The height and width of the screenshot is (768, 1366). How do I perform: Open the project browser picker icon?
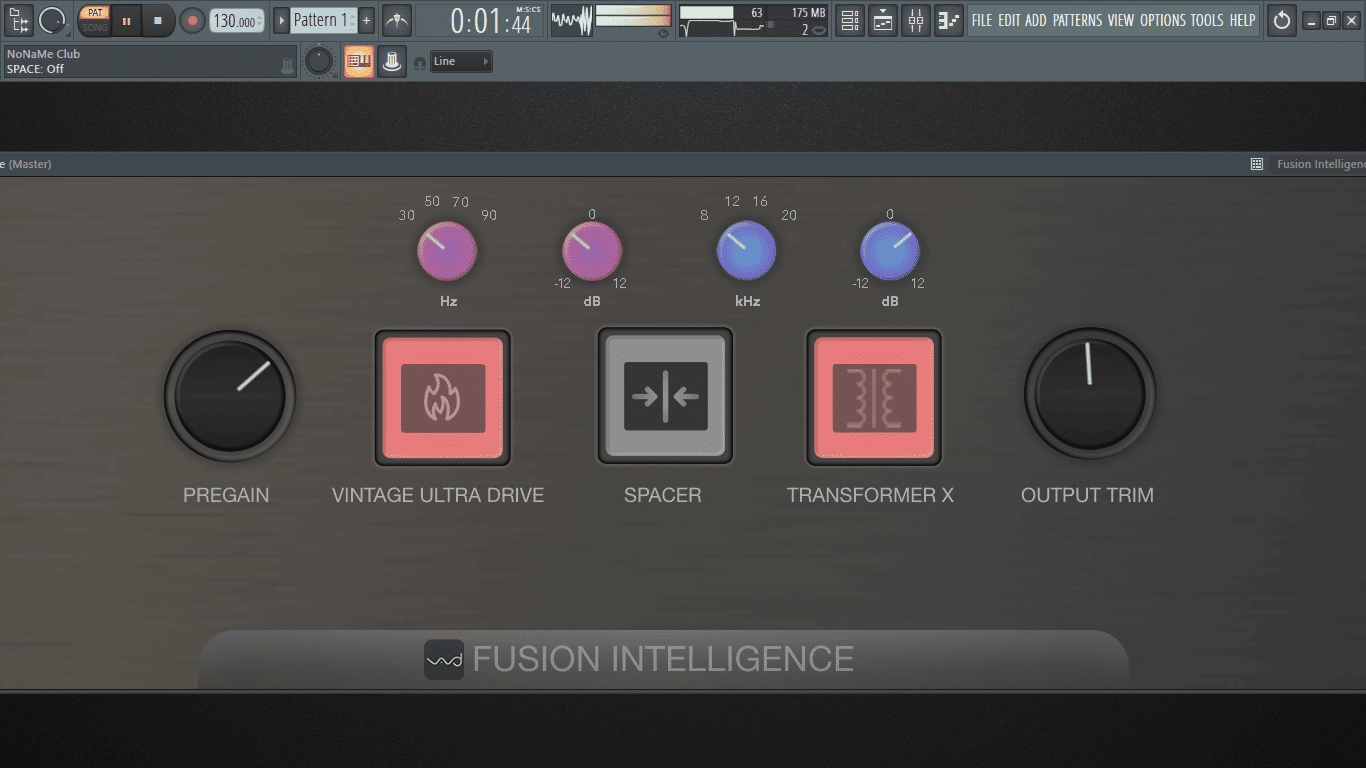click(x=18, y=20)
